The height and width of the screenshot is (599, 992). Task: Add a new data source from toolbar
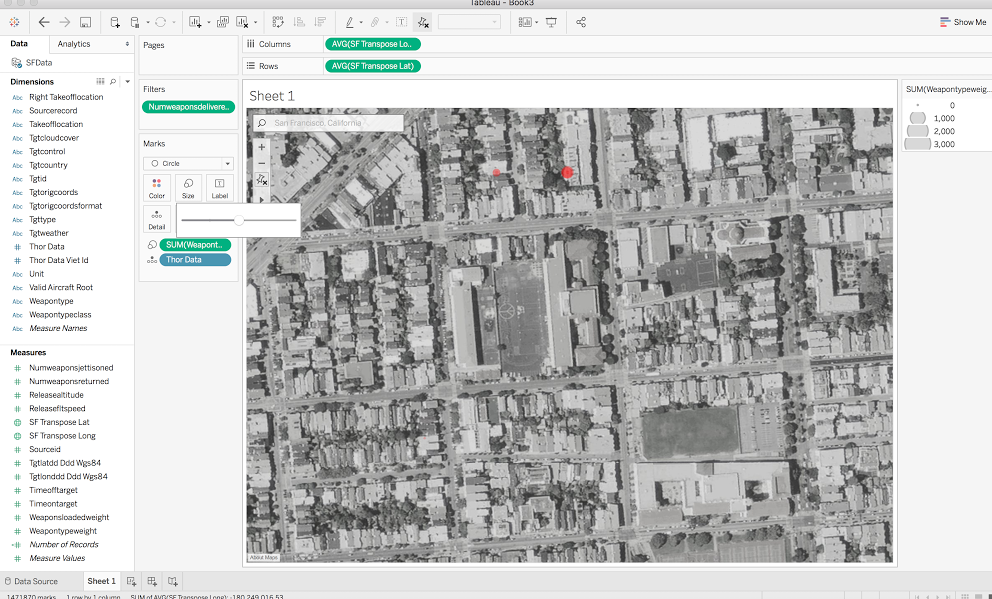tap(115, 22)
